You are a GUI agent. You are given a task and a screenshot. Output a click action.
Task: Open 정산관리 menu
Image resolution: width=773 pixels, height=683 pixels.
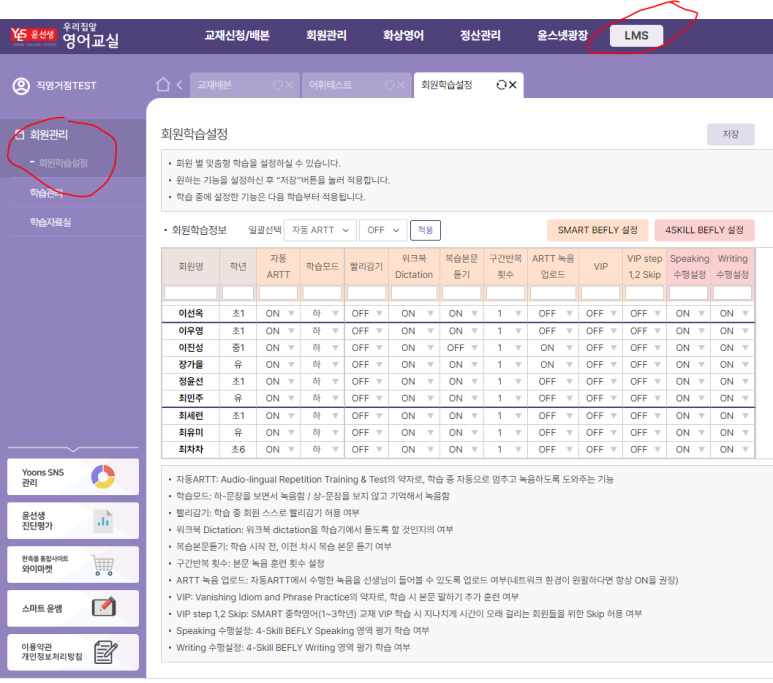(x=480, y=36)
